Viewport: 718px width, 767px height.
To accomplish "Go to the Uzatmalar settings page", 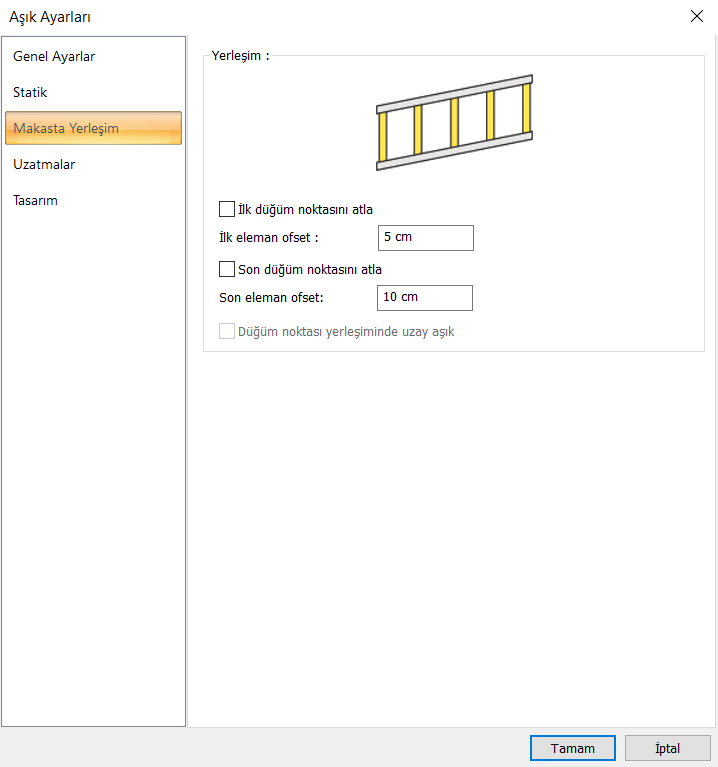I will 44,165.
